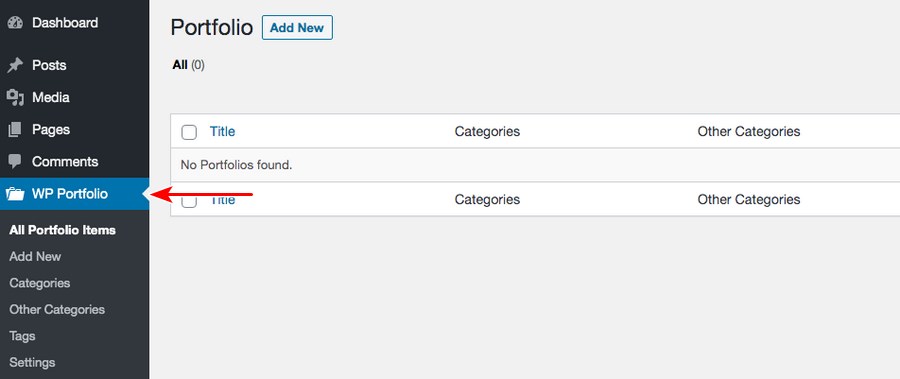
Task: Open All Portfolio Items submenu entry
Action: point(63,230)
